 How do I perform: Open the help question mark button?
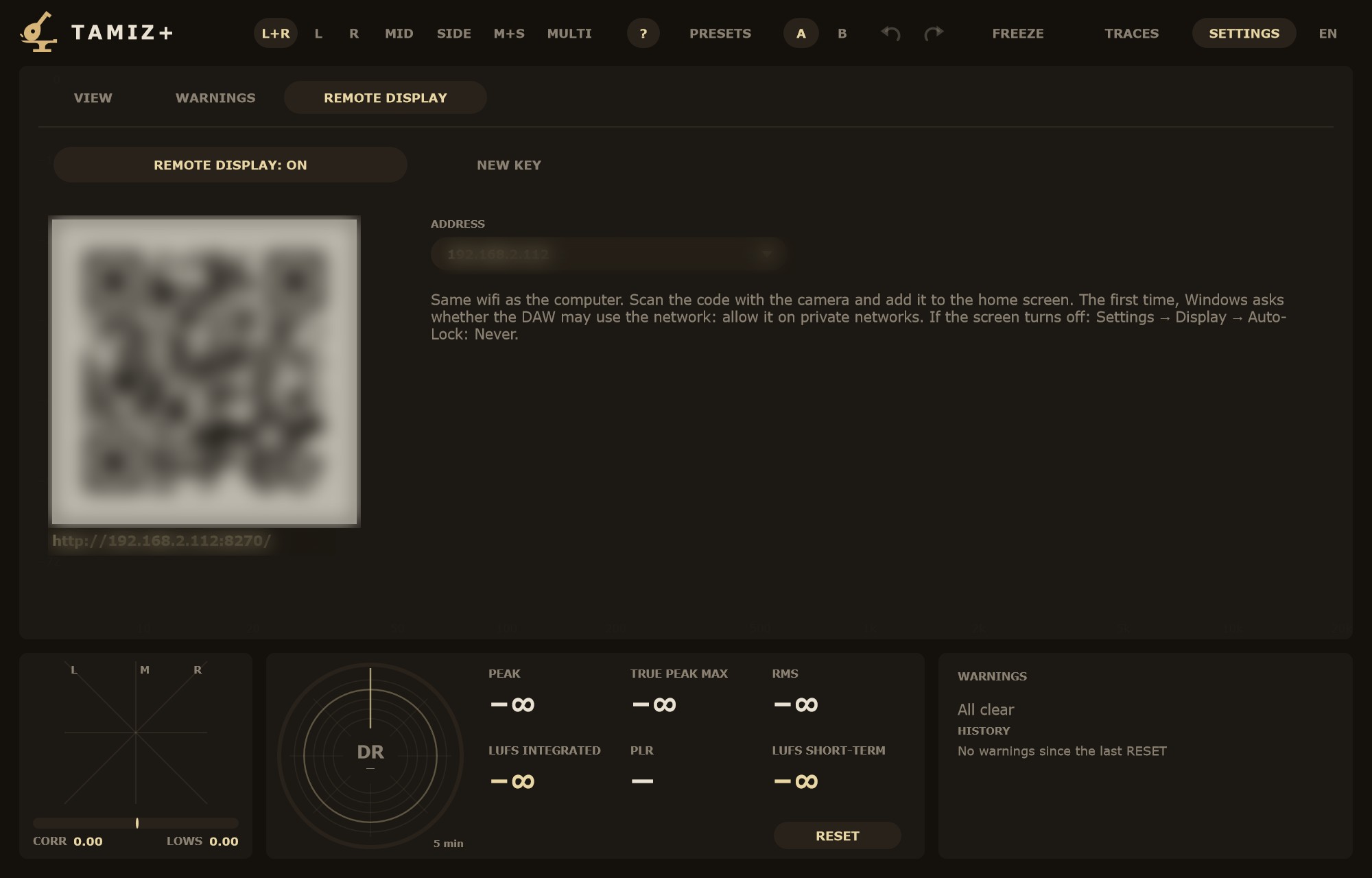[643, 33]
